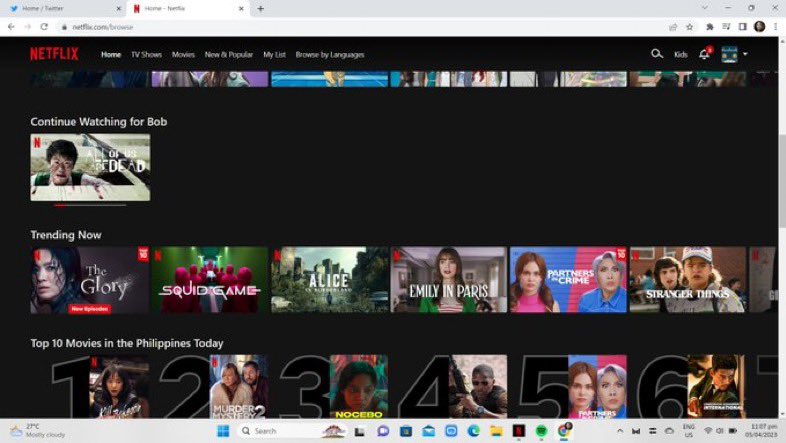Open Netflix search magnifier icon
786x443 pixels.
(x=656, y=54)
